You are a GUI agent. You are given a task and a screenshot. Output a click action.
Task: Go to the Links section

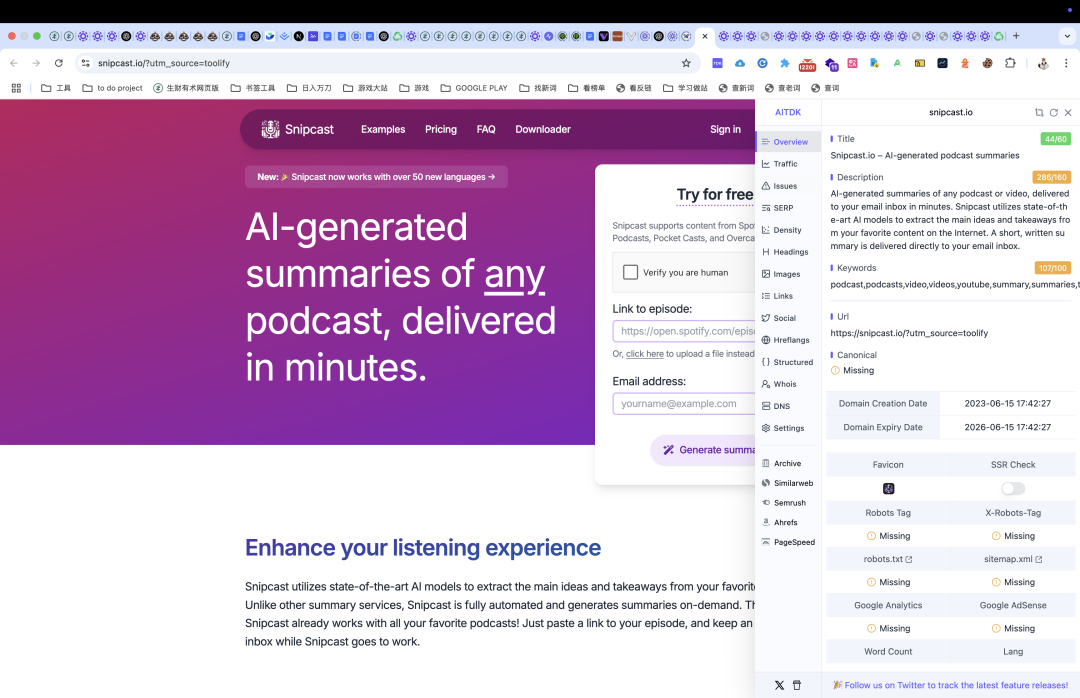pyautogui.click(x=789, y=296)
